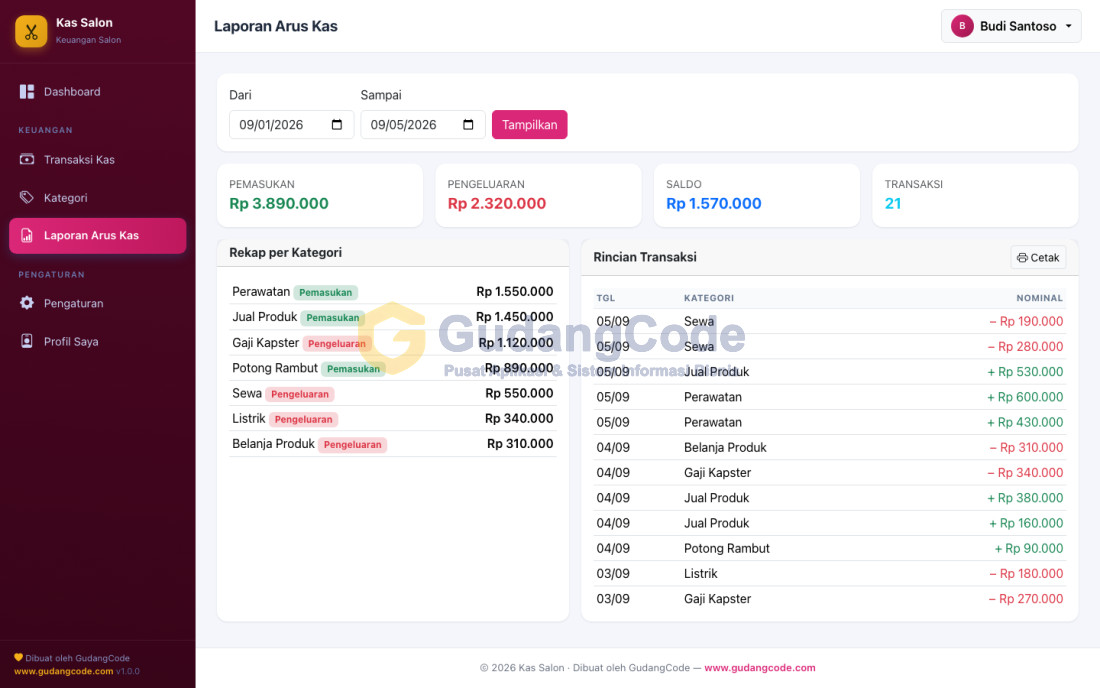Click the Sewa transaction of Rp 280.000
The image size is (1100, 688).
click(x=830, y=346)
